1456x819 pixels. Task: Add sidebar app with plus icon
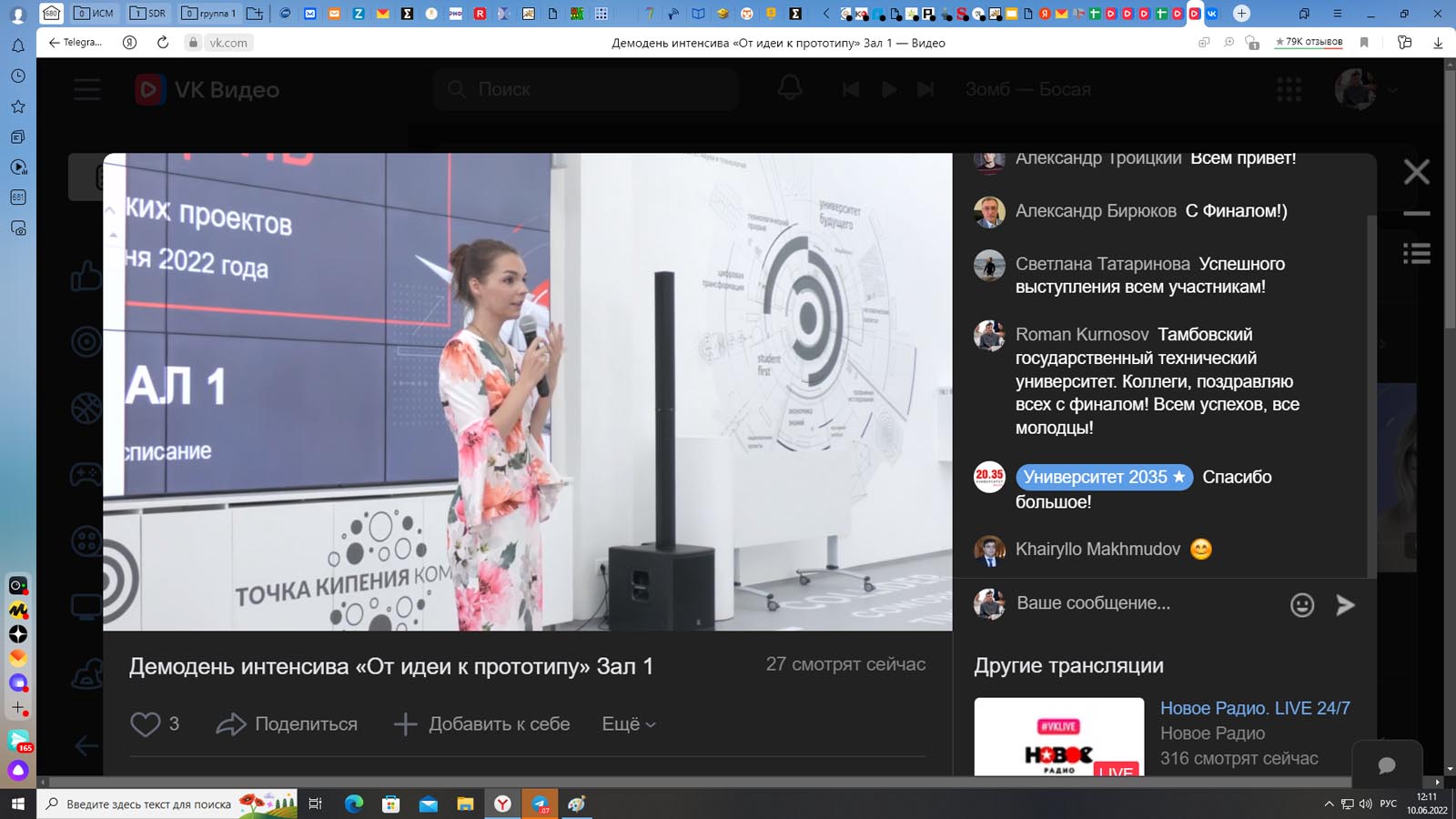pyautogui.click(x=18, y=707)
